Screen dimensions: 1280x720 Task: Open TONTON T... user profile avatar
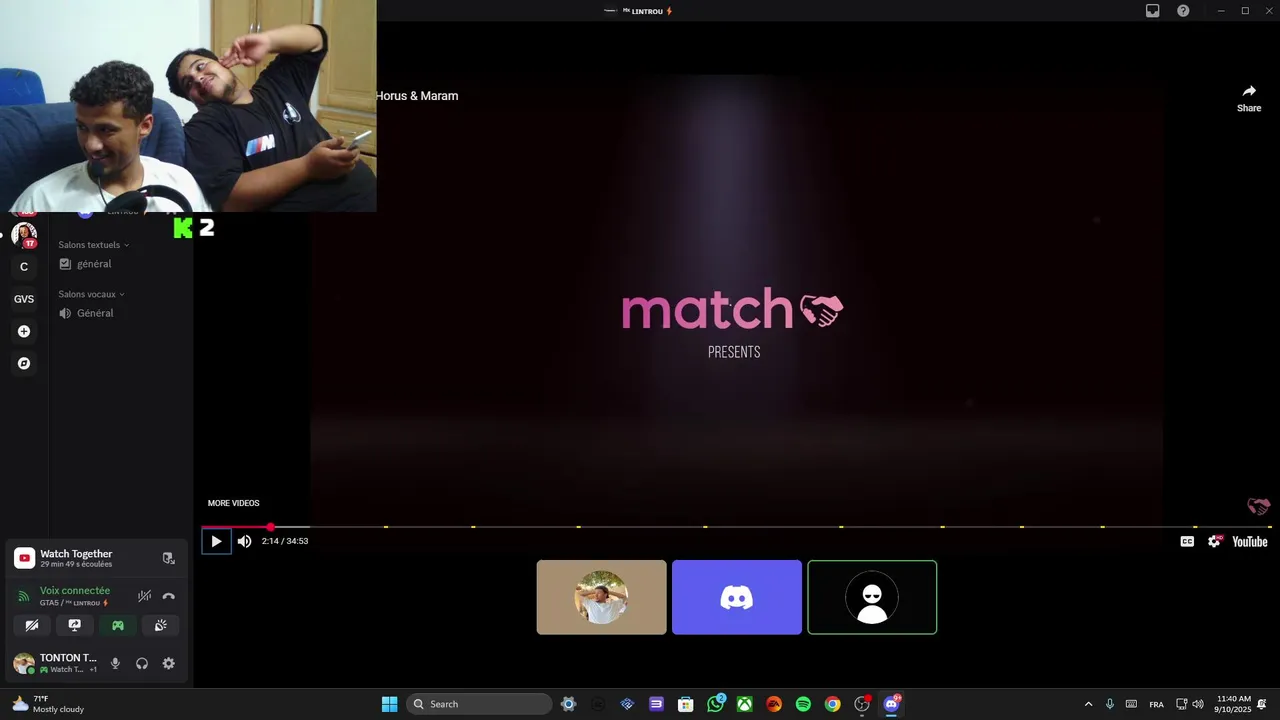[23, 663]
